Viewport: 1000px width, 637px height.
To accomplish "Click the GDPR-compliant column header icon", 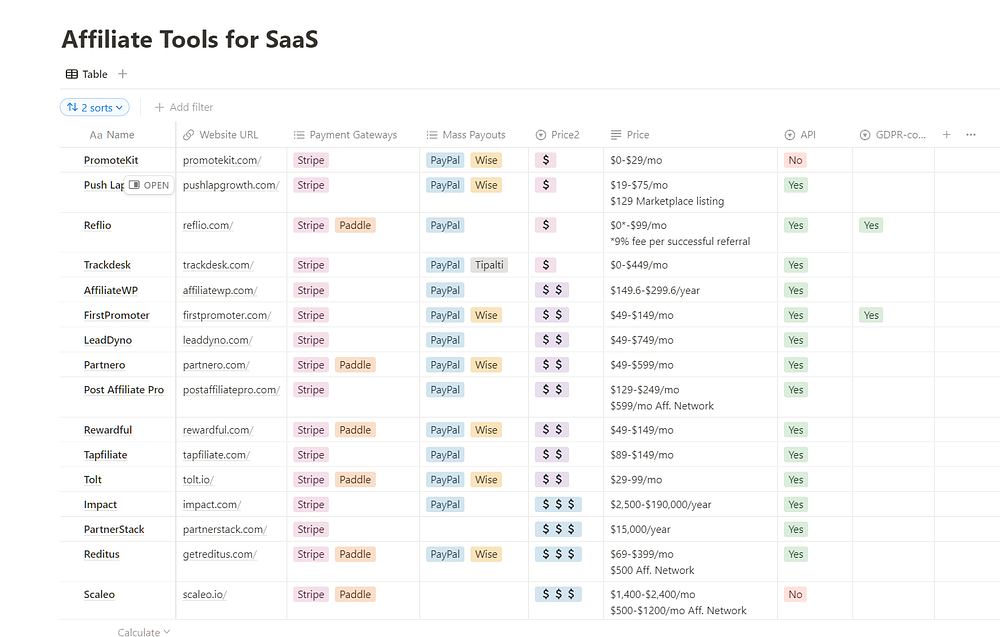I will 865,135.
